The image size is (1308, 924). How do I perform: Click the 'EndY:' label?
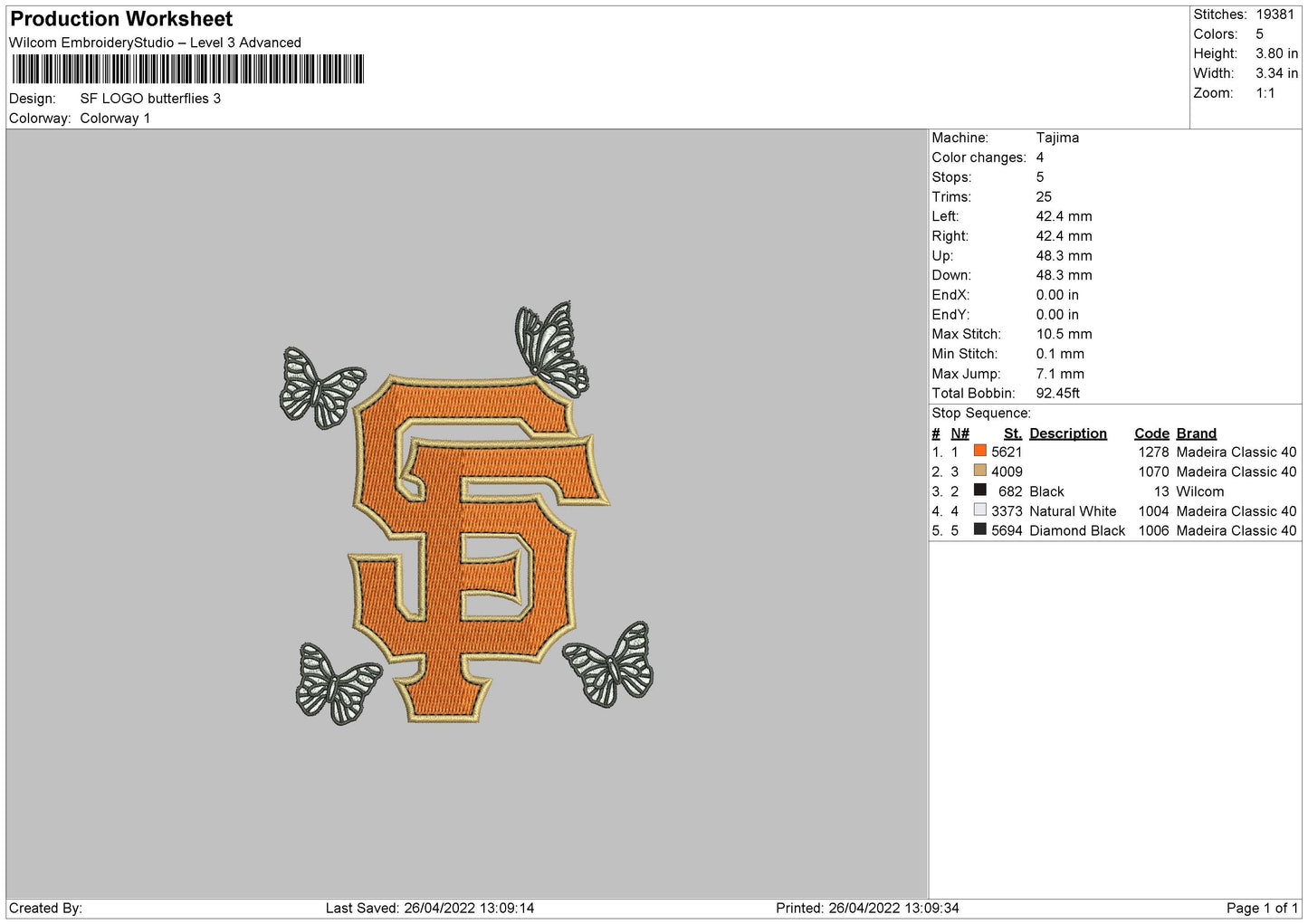(x=950, y=315)
